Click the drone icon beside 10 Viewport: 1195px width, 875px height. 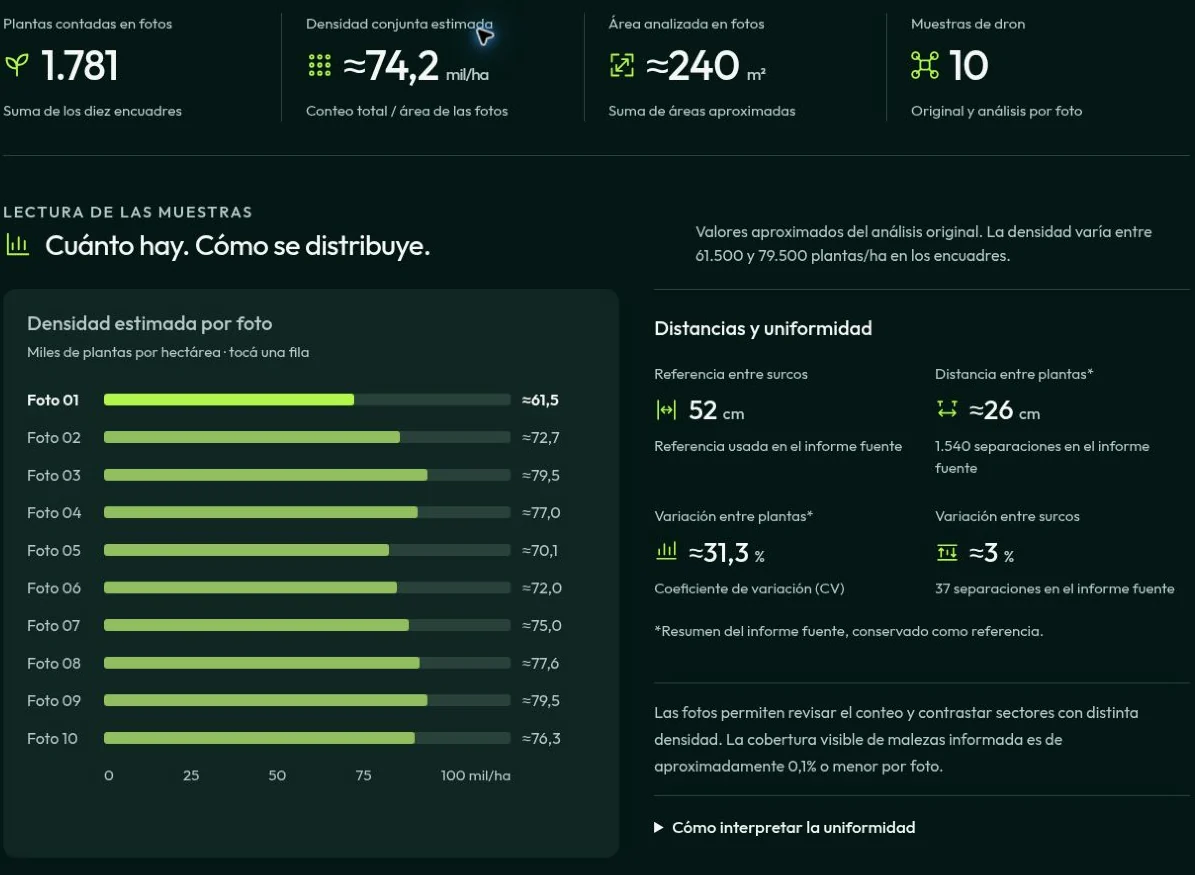click(x=924, y=65)
